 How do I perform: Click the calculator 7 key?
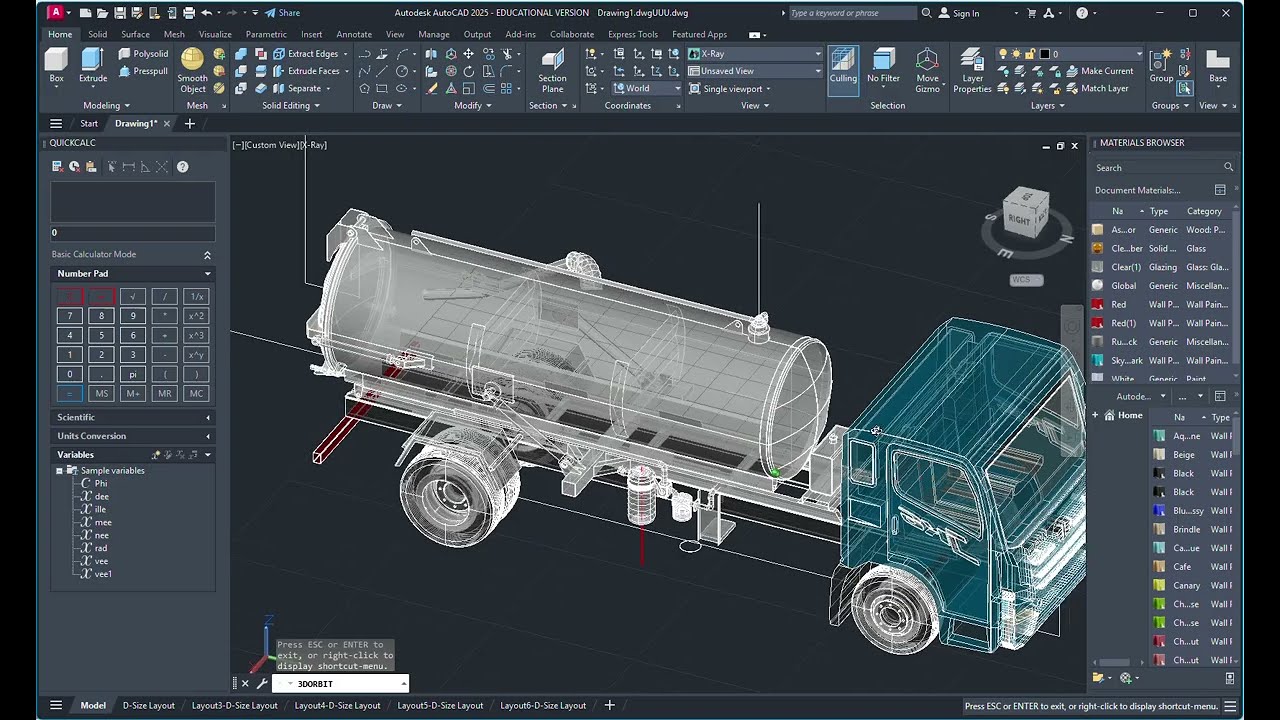coord(69,316)
